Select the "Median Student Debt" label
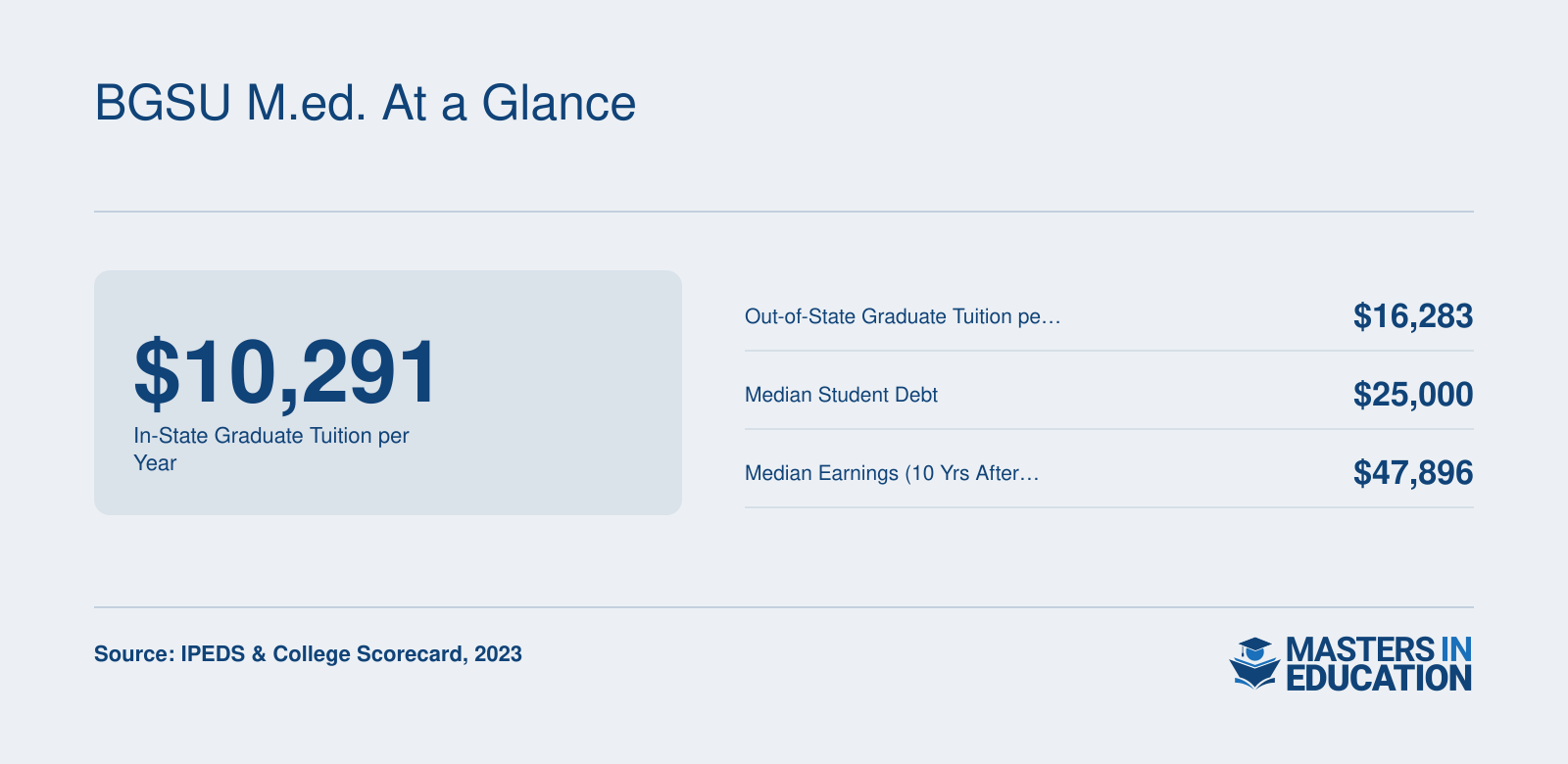1568x764 pixels. 841,395
